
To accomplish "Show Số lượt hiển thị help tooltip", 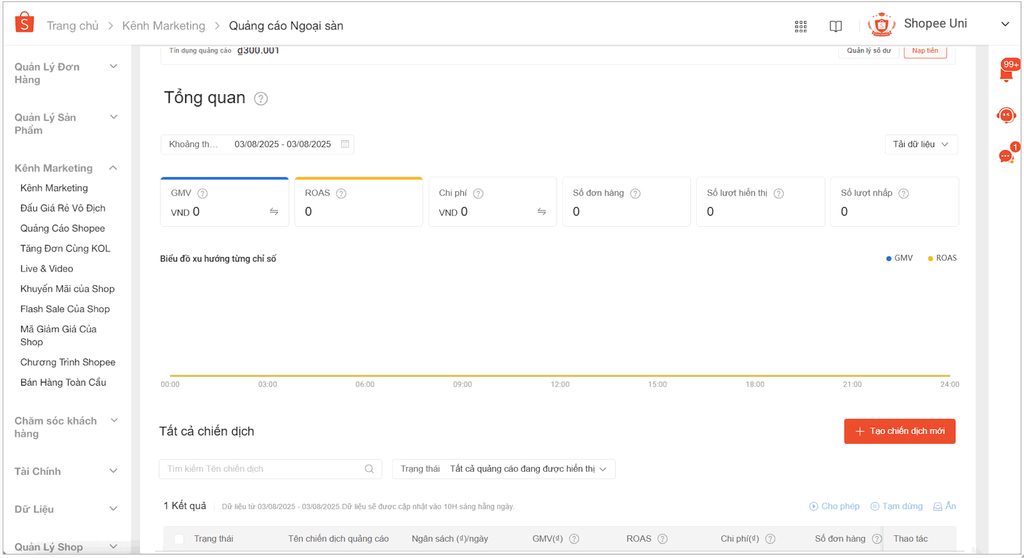I will pyautogui.click(x=778, y=193).
